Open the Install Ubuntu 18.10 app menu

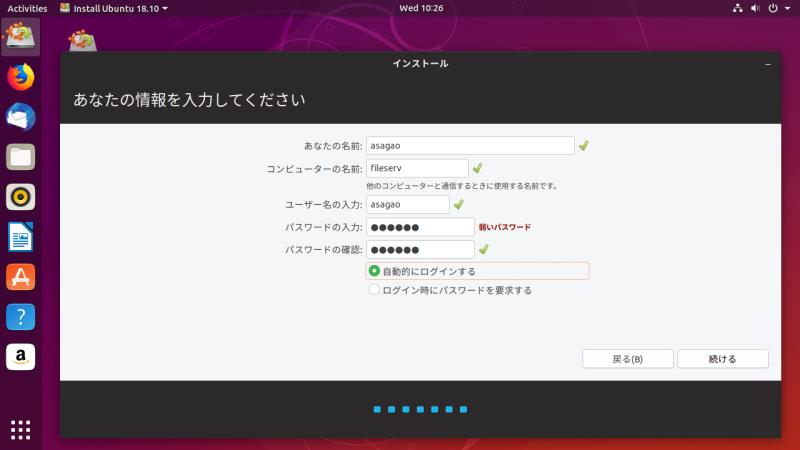tap(114, 8)
